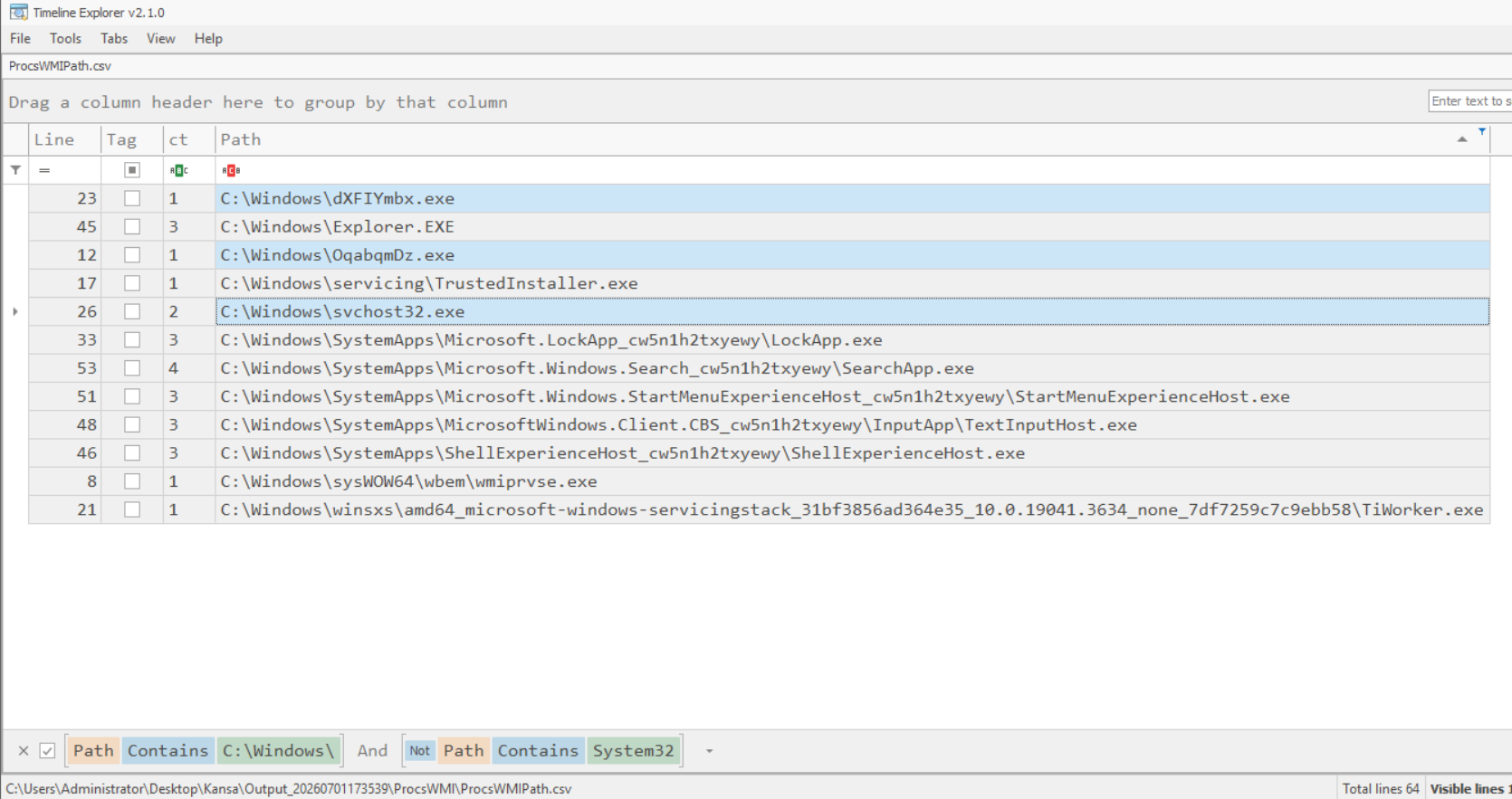Image resolution: width=1512 pixels, height=799 pixels.
Task: Toggle the Tag filter row checkbox
Action: tap(132, 170)
